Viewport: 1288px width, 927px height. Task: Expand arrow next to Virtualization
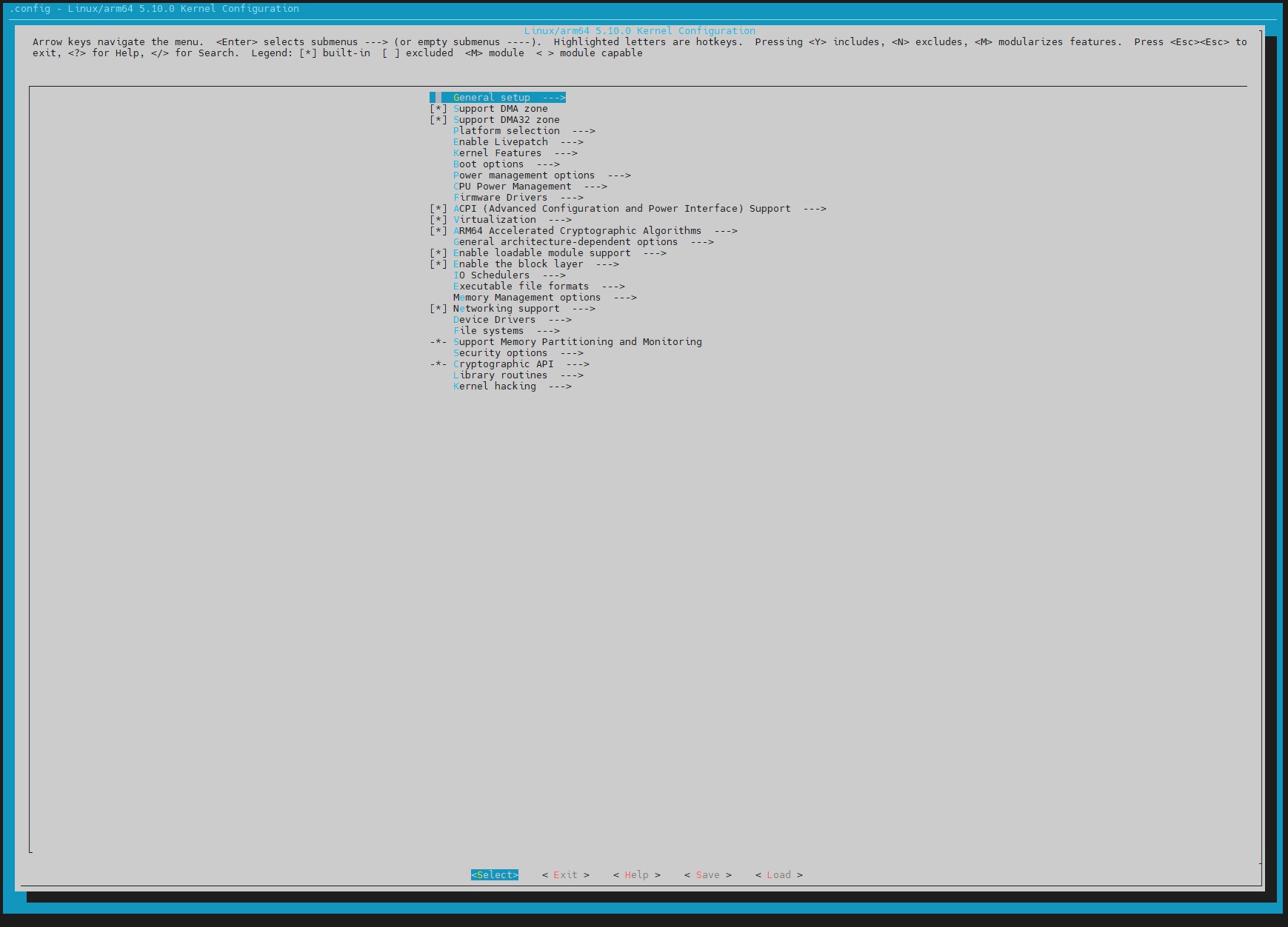560,220
